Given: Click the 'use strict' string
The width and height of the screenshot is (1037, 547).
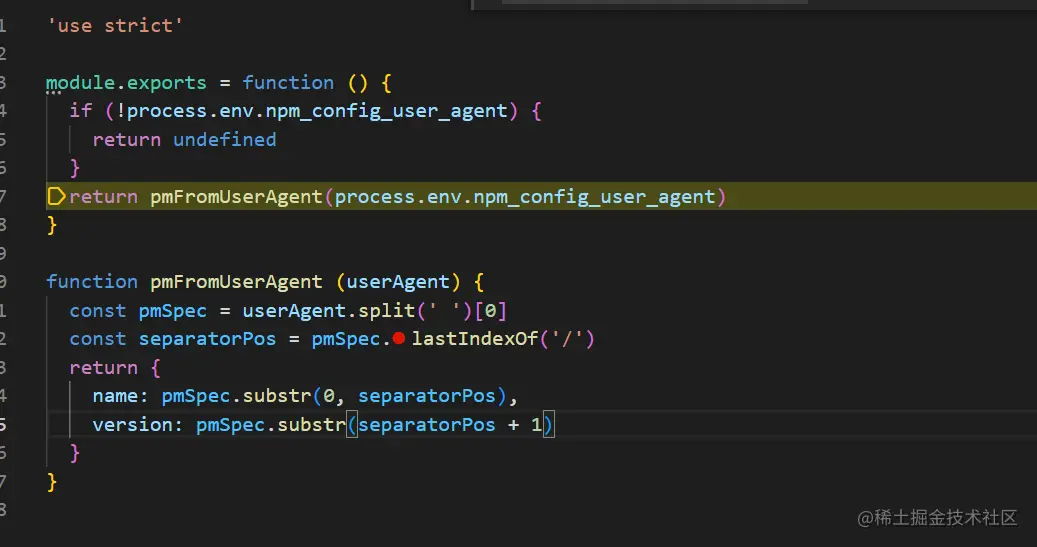Looking at the screenshot, I should (x=115, y=26).
